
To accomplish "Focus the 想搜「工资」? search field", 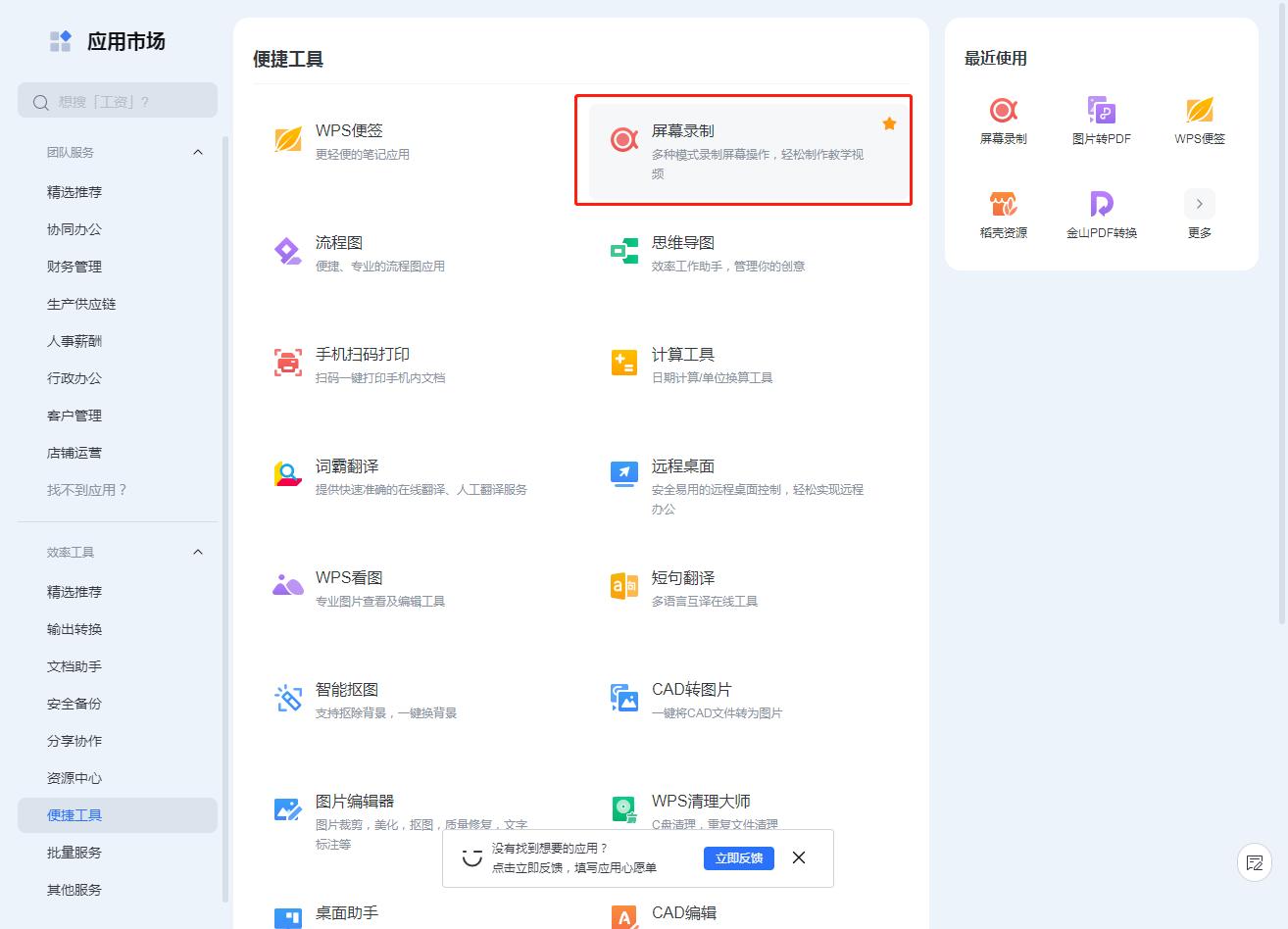I will point(118,100).
